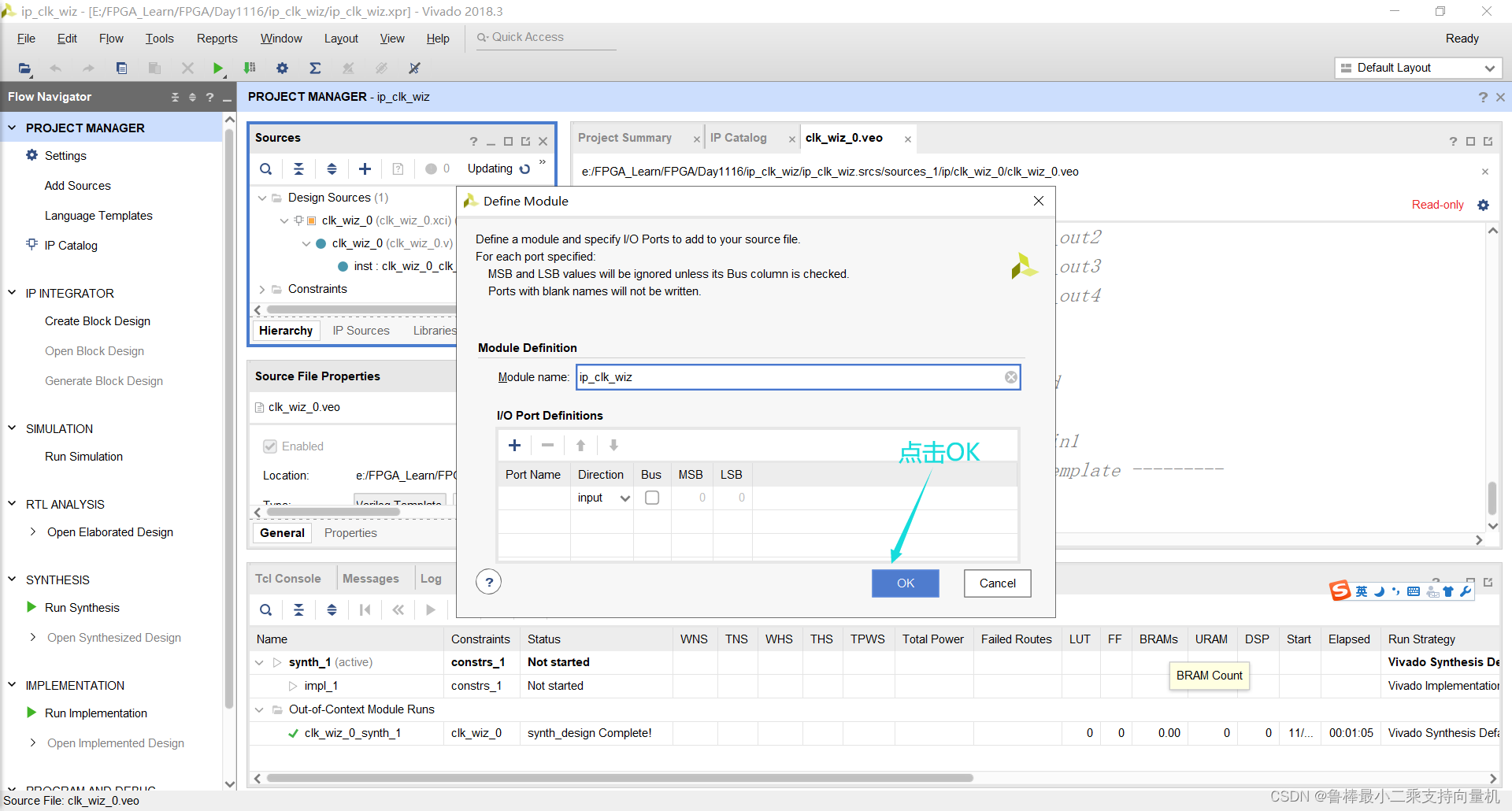1512x811 pixels.
Task: Click Add Sources in Flow Navigator
Action: pos(77,186)
